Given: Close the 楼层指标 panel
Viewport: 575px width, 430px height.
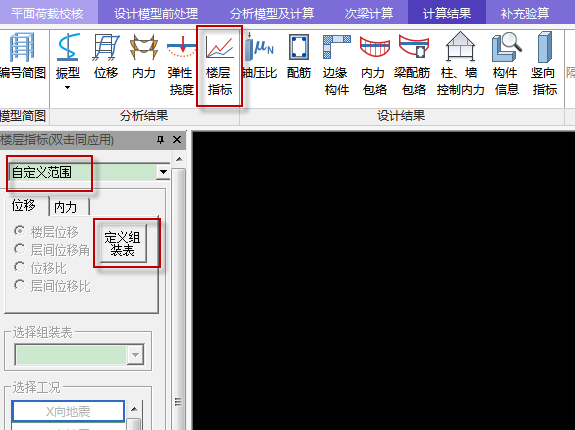Looking at the screenshot, I should click(177, 140).
